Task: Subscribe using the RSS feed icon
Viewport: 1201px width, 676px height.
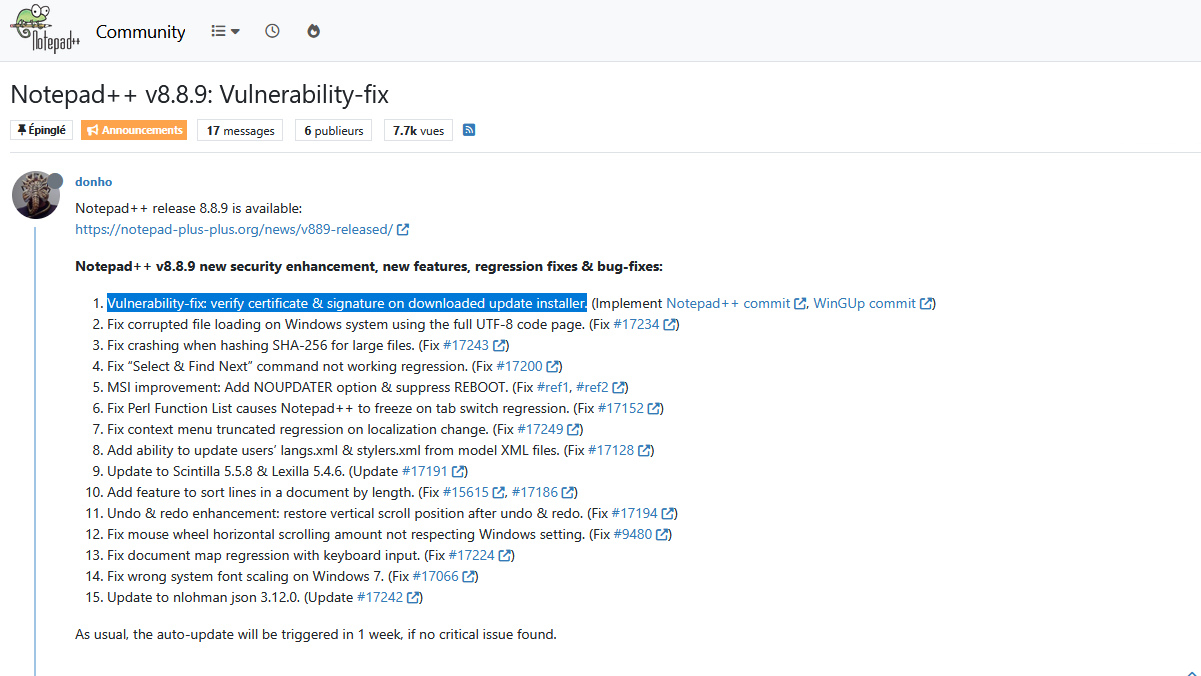Action: click(x=468, y=129)
